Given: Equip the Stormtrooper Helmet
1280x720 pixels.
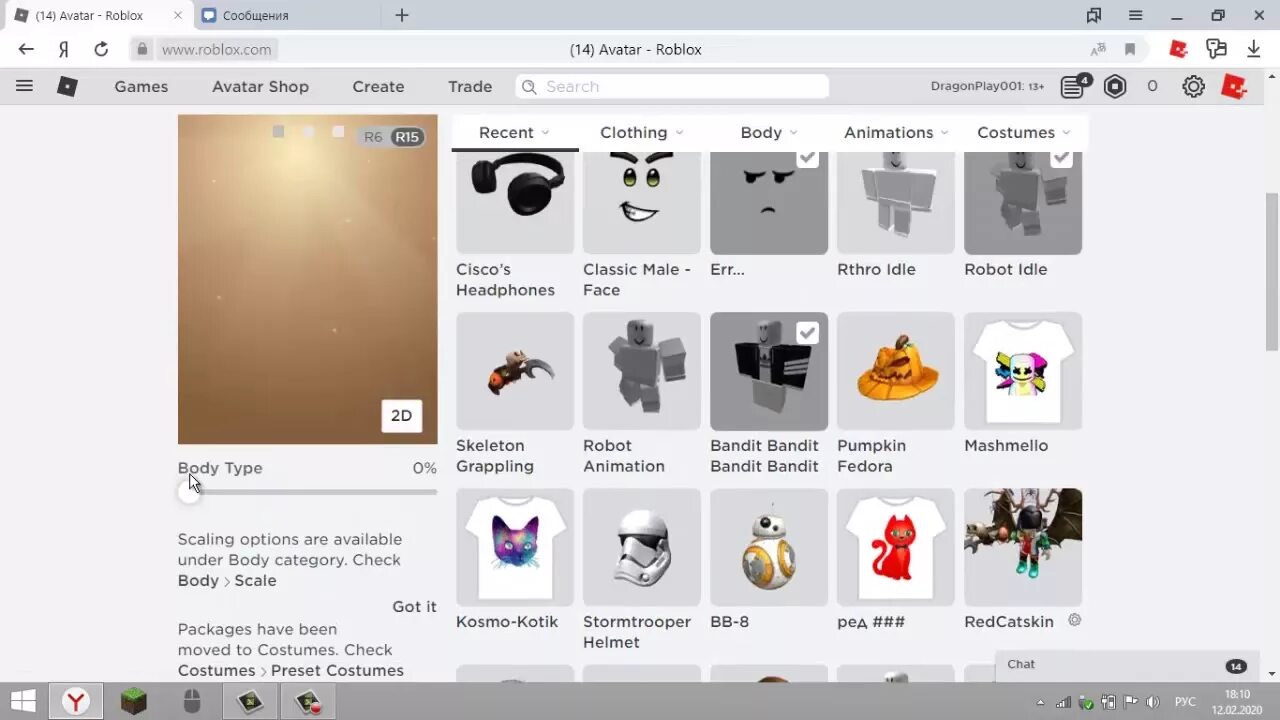Looking at the screenshot, I should coord(642,547).
